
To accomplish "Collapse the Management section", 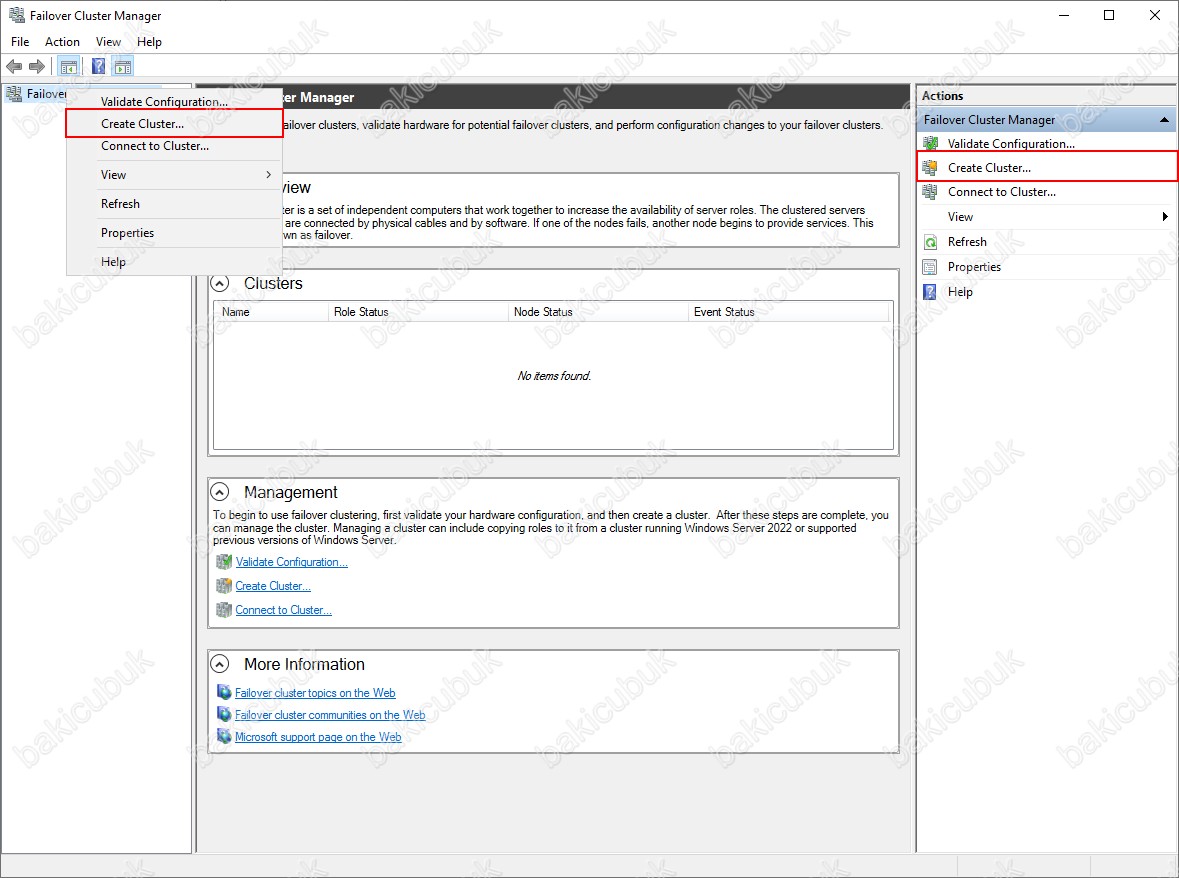I will pyautogui.click(x=220, y=492).
